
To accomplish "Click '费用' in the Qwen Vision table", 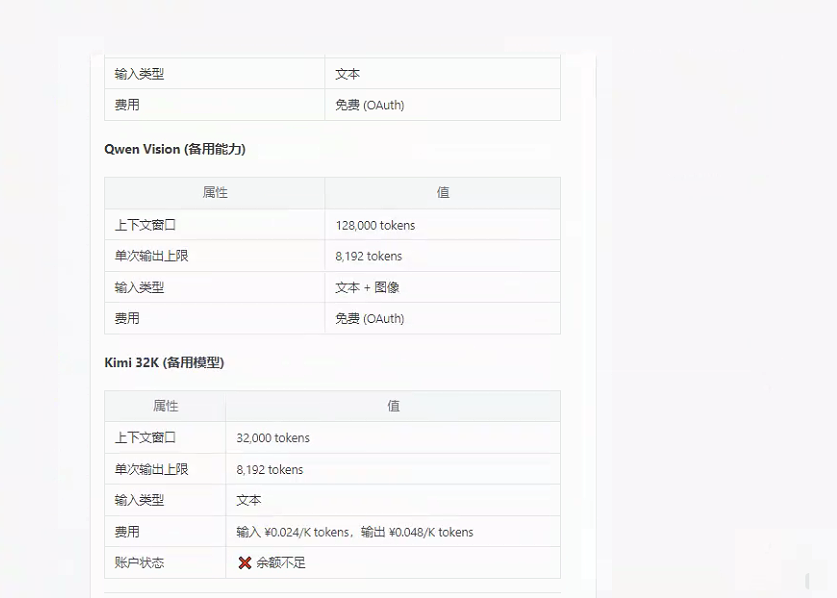I will pos(127,318).
